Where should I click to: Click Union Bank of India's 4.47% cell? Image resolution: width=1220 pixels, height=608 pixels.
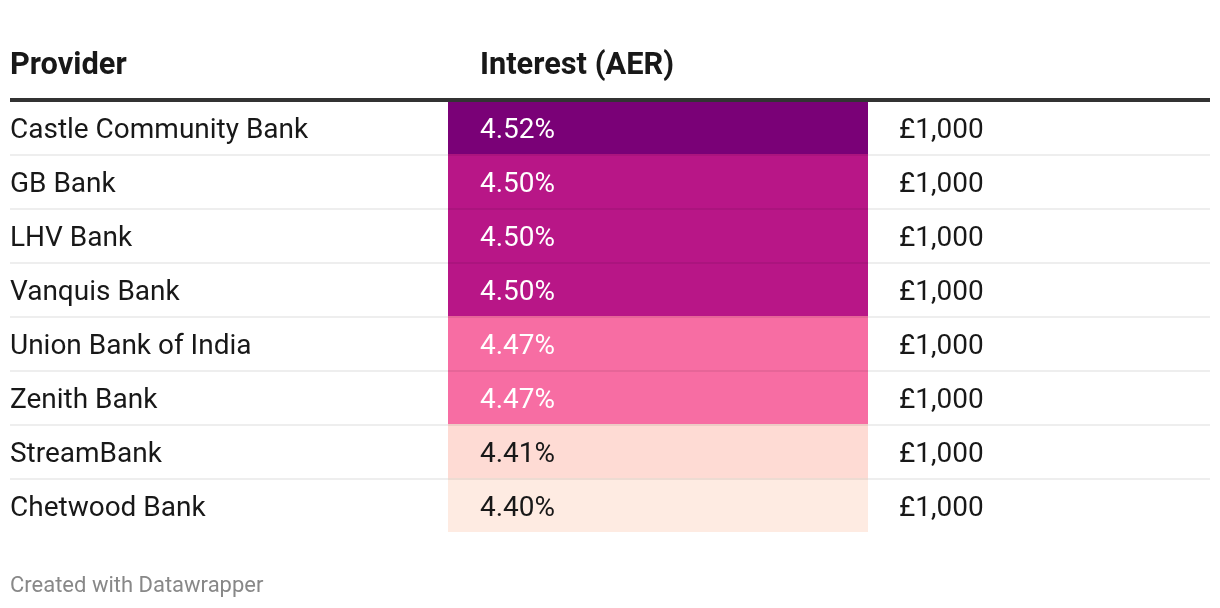coord(657,345)
